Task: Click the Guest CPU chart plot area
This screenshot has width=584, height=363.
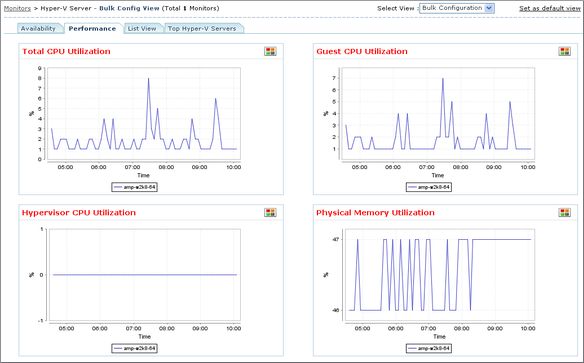Action: pyautogui.click(x=438, y=114)
